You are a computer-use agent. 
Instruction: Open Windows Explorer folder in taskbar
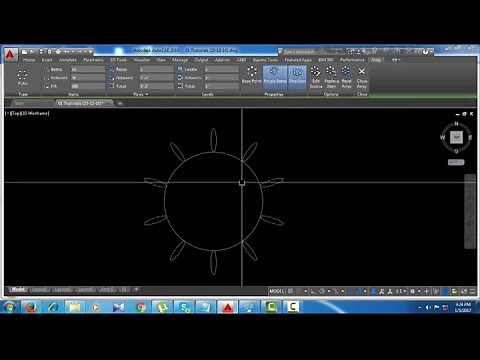coord(75,307)
